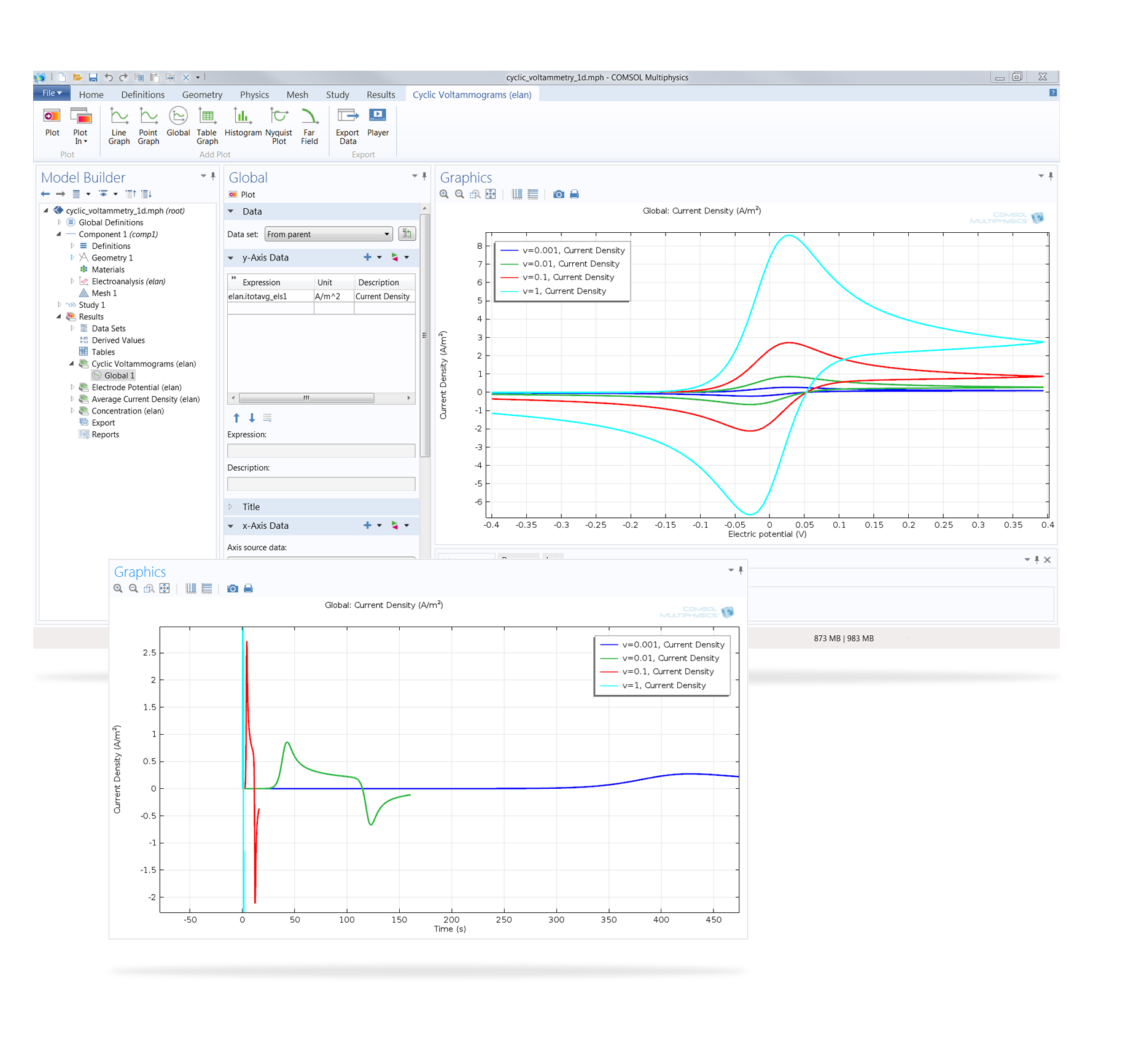Expand the Title section

tap(251, 507)
